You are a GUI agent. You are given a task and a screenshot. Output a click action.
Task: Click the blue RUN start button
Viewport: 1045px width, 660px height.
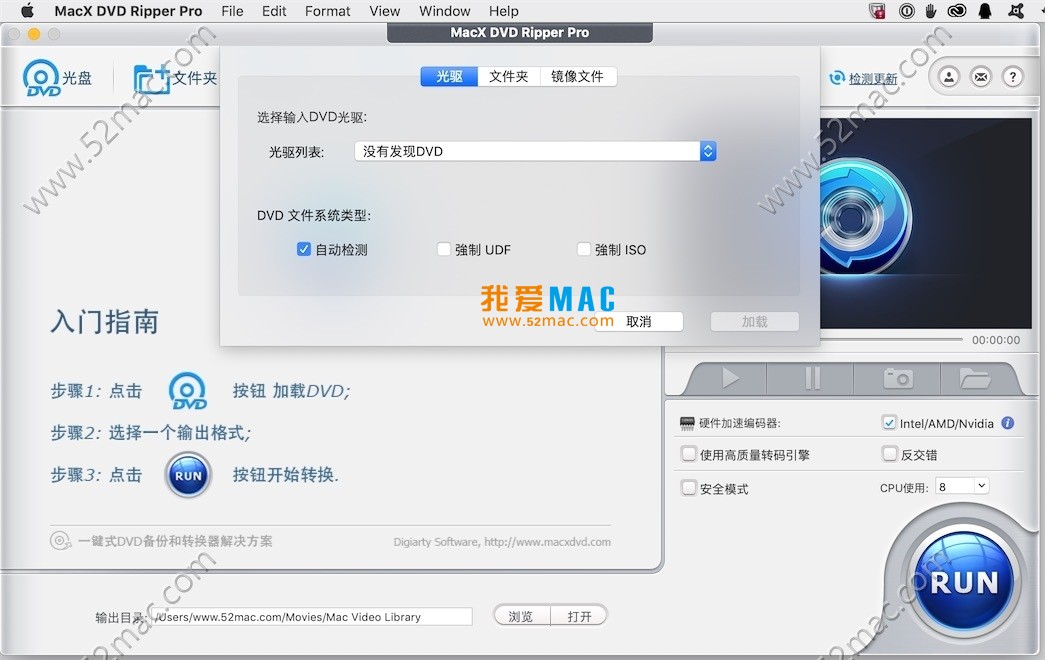[964, 581]
